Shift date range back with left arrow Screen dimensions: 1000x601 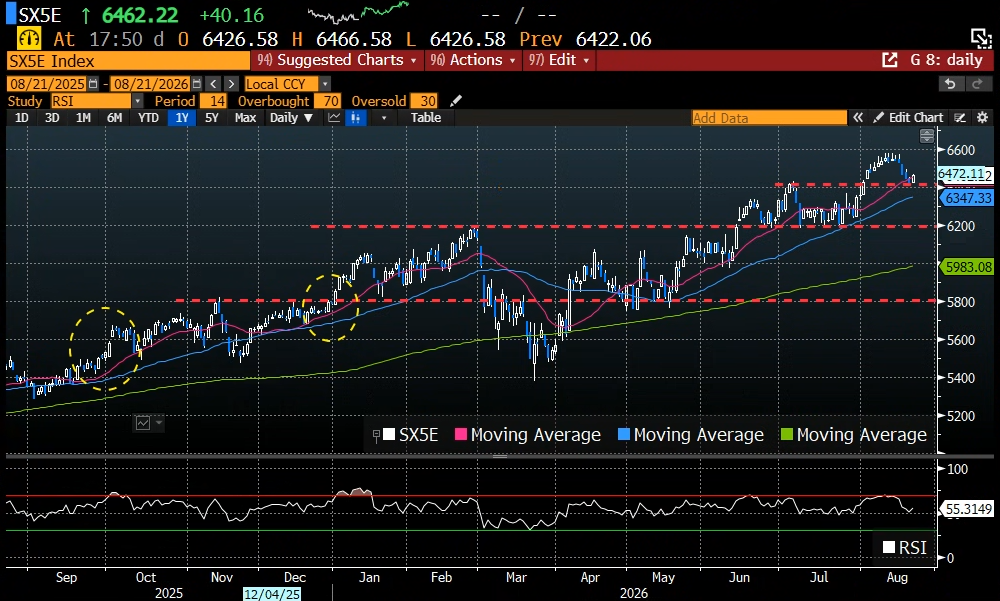214,84
